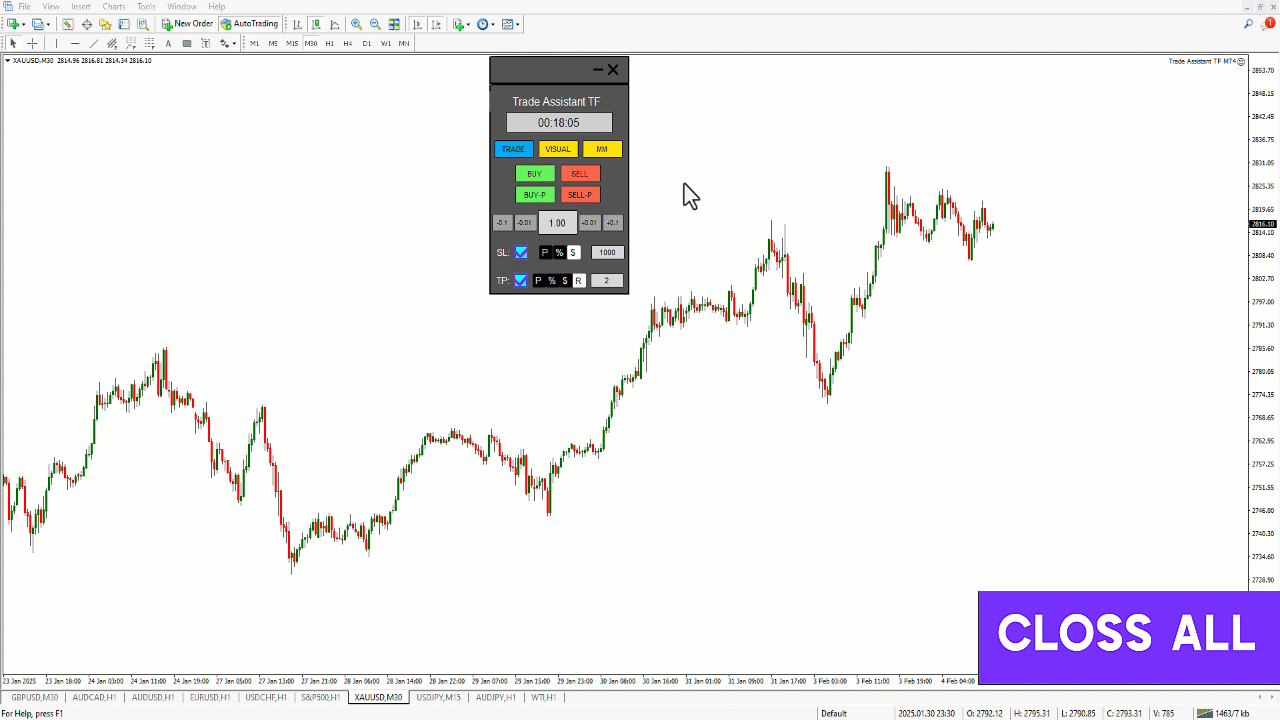Switch to candlestick chart icon
Viewport: 1280px width, 720px height.
point(316,24)
